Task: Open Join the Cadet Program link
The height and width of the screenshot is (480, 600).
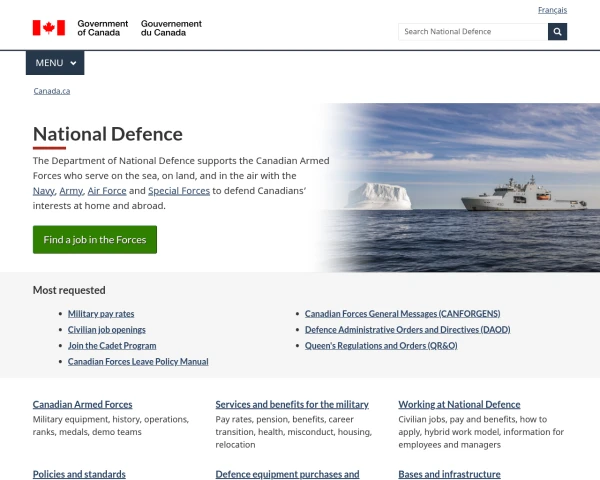Action: pos(112,346)
